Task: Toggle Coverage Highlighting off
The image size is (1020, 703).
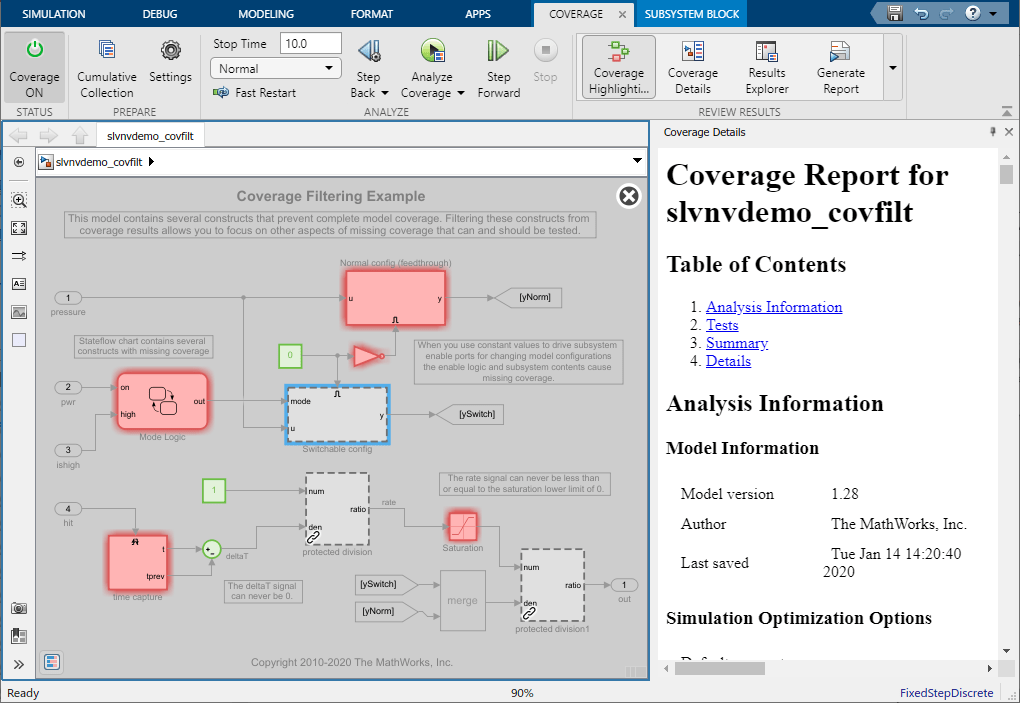Action: (x=618, y=67)
